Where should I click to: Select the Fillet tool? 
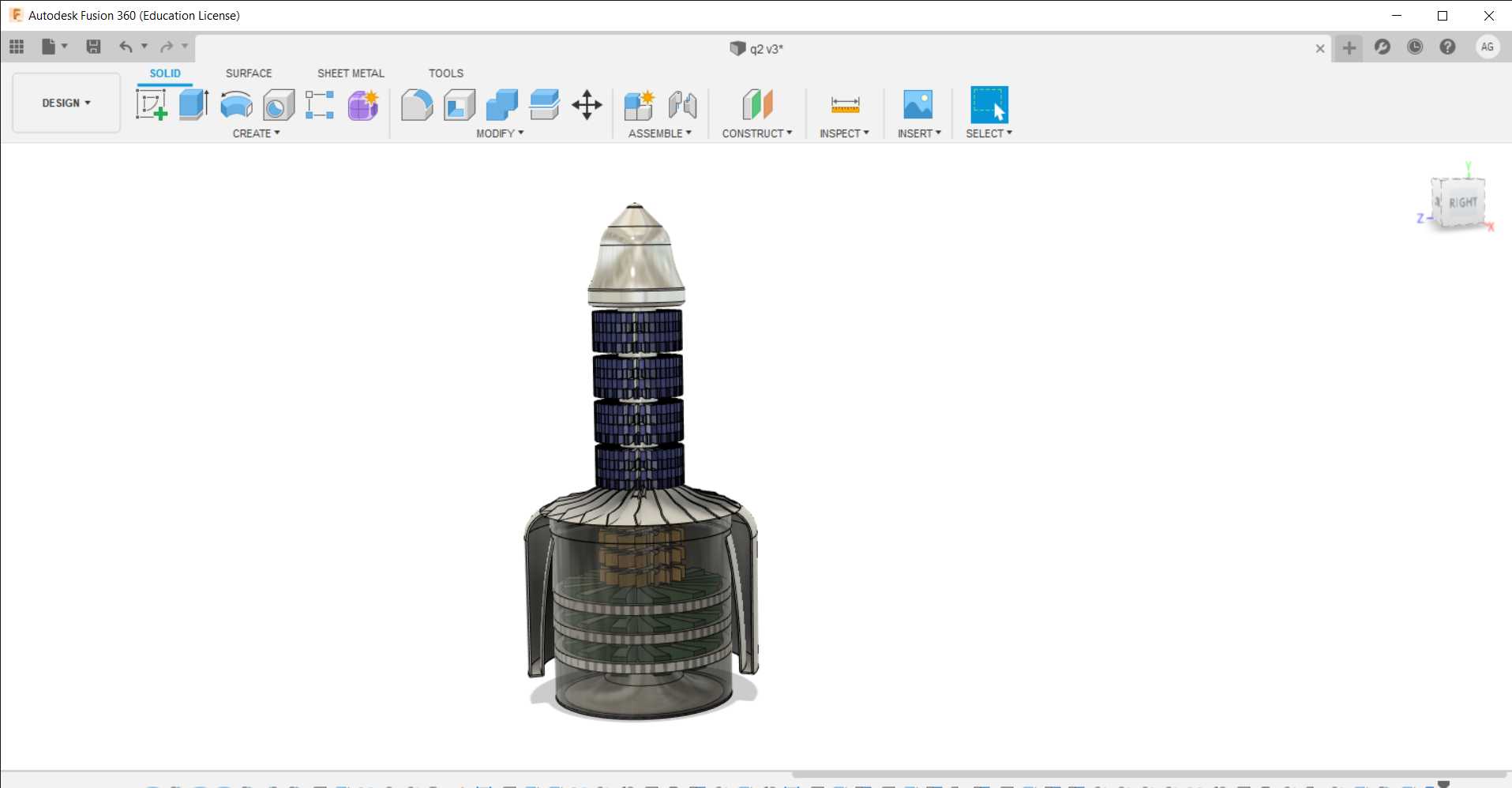pyautogui.click(x=417, y=104)
